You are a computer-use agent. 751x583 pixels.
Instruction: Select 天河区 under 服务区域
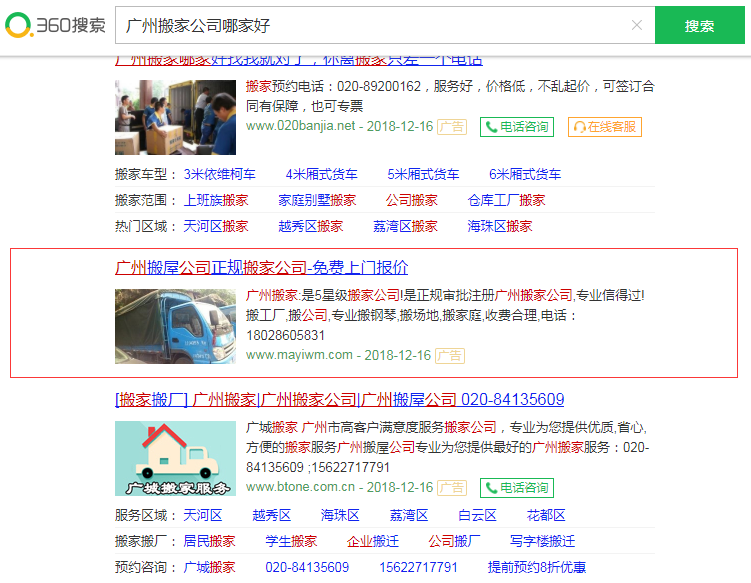coord(203,515)
